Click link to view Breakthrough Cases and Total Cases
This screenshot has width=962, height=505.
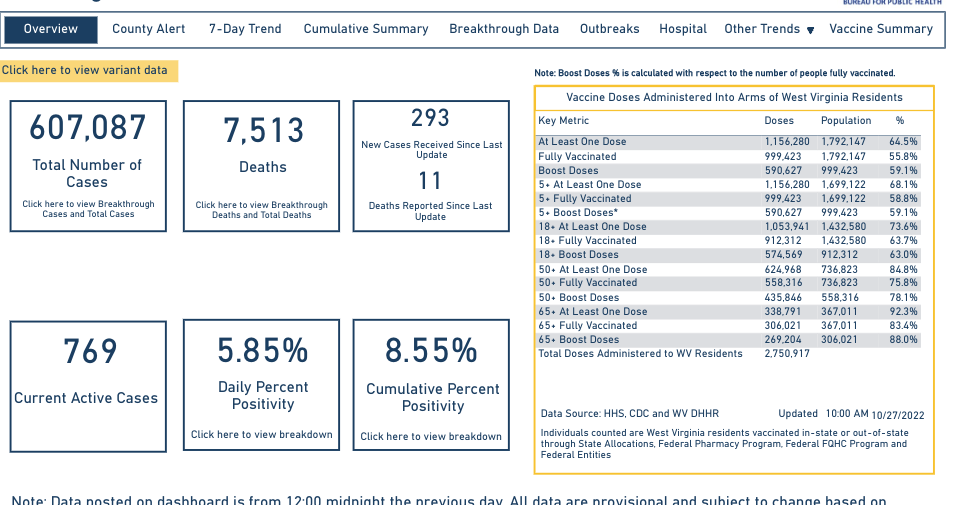pyautogui.click(x=88, y=209)
